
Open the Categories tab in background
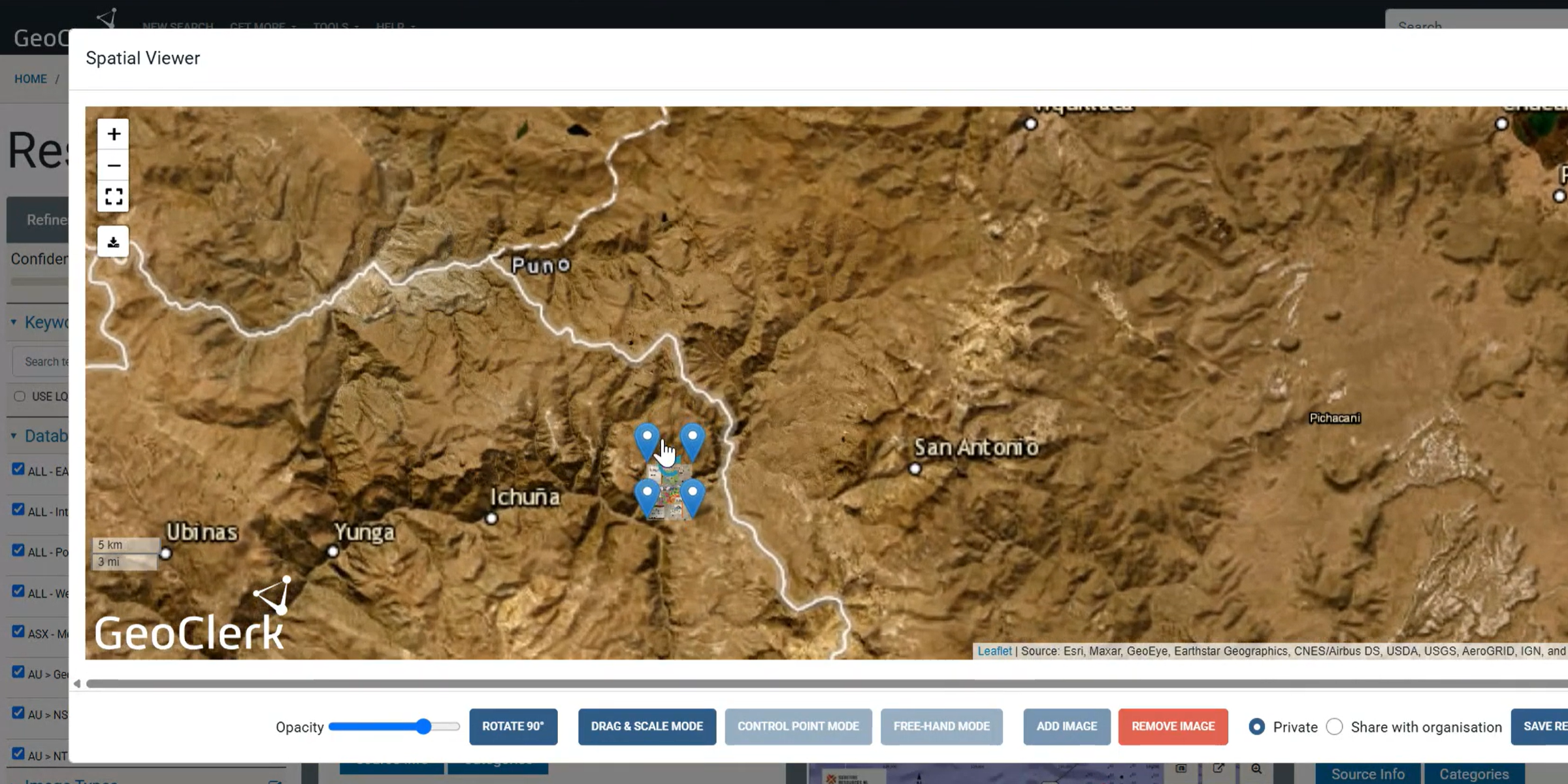(1474, 774)
